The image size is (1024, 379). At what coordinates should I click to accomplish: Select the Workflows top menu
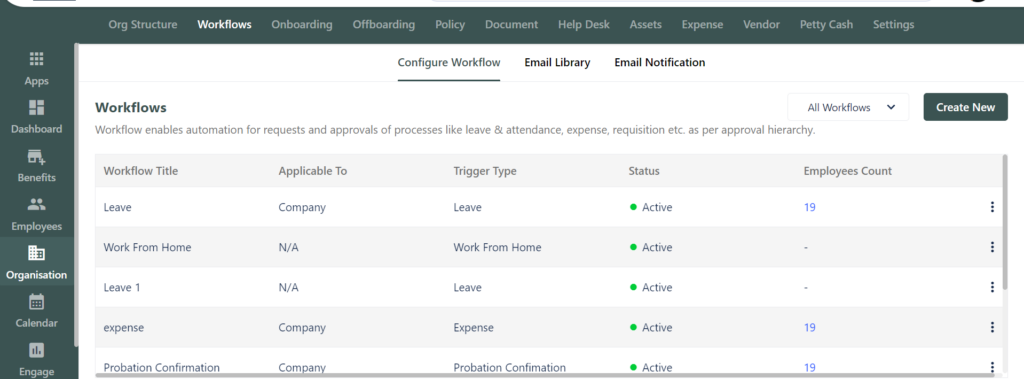pyautogui.click(x=224, y=25)
